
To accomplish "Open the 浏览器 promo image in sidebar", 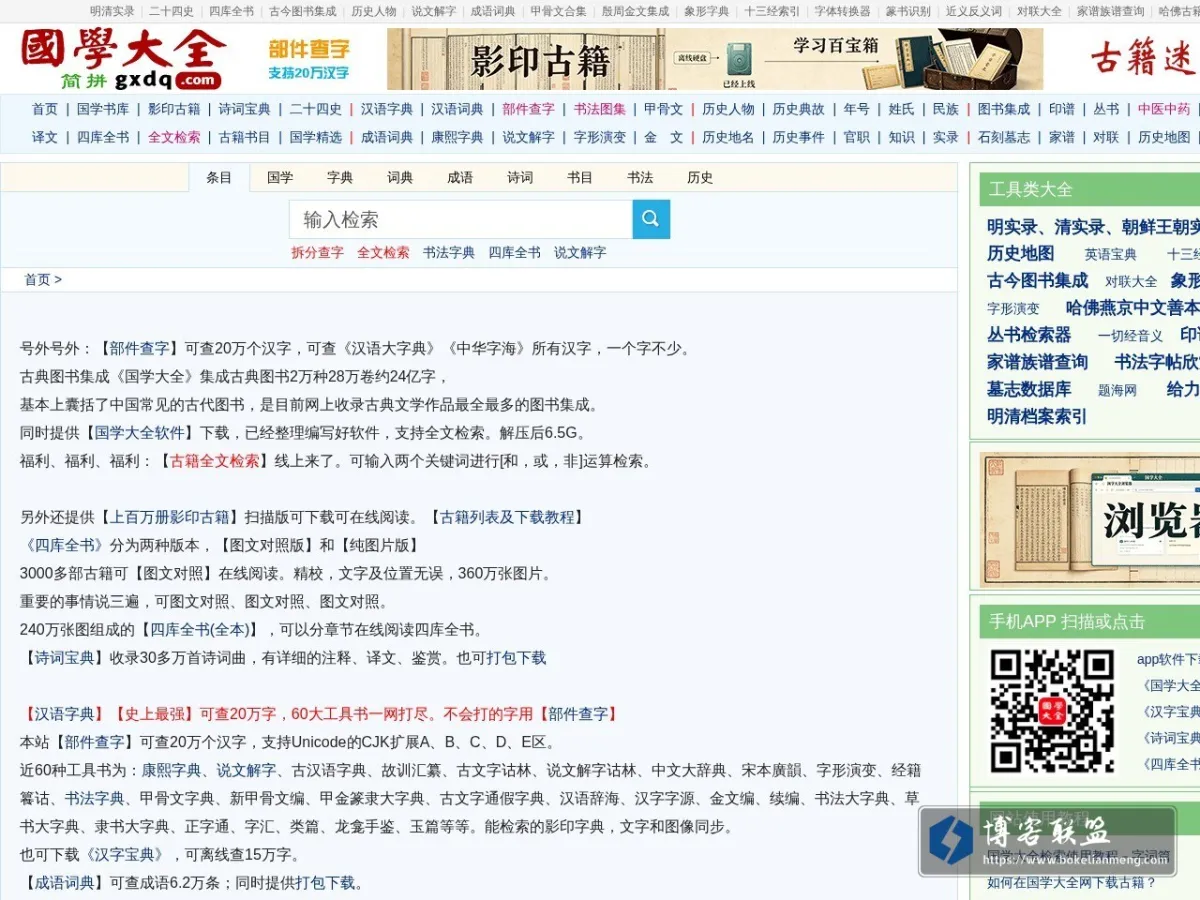I will pos(1090,519).
